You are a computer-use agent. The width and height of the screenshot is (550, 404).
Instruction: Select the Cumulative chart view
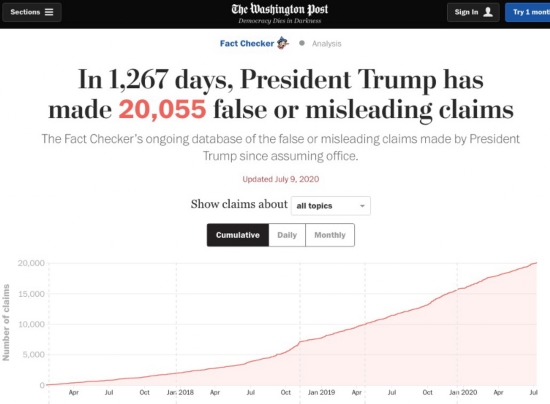pos(238,235)
